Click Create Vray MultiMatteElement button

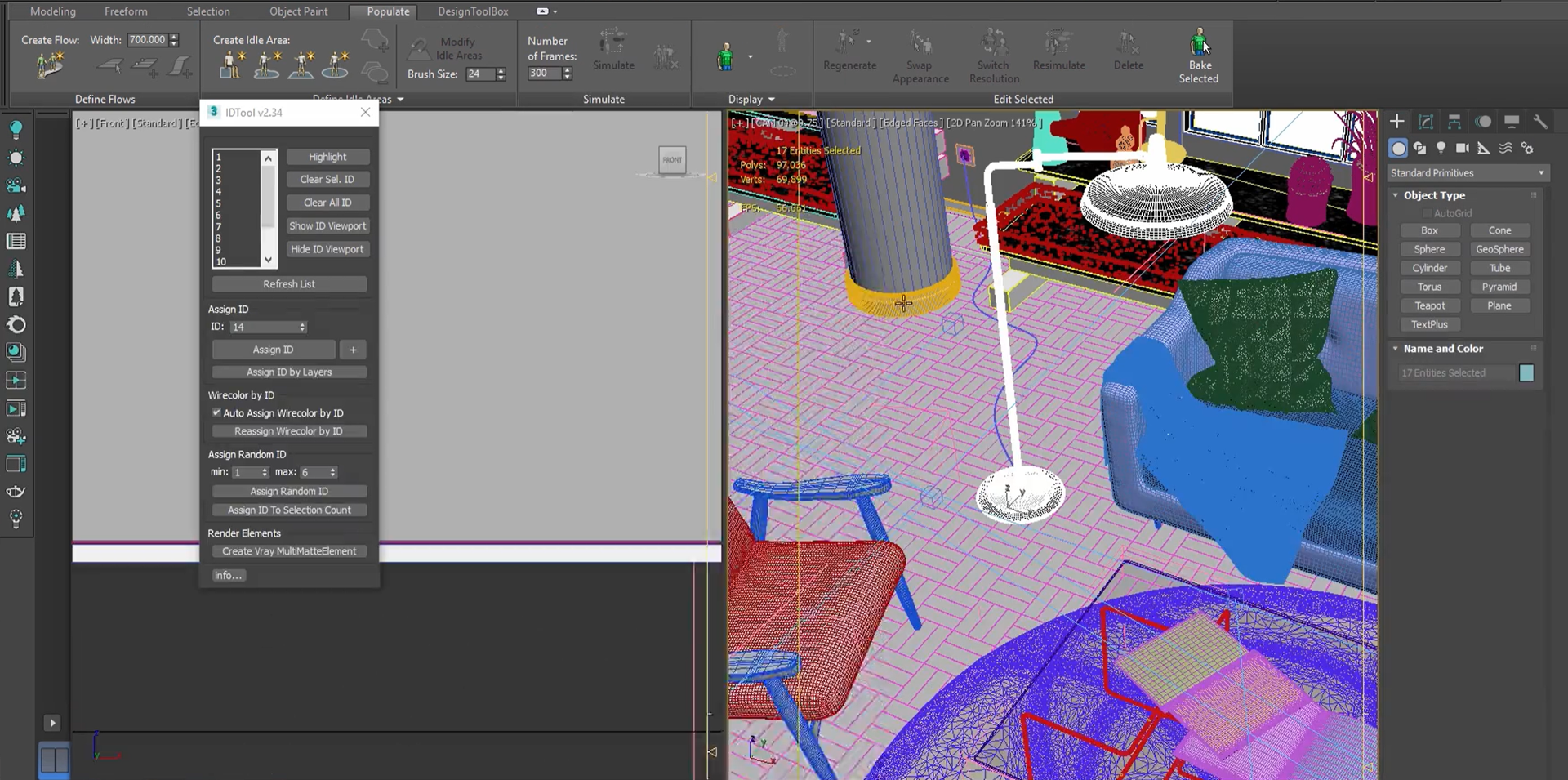(289, 551)
